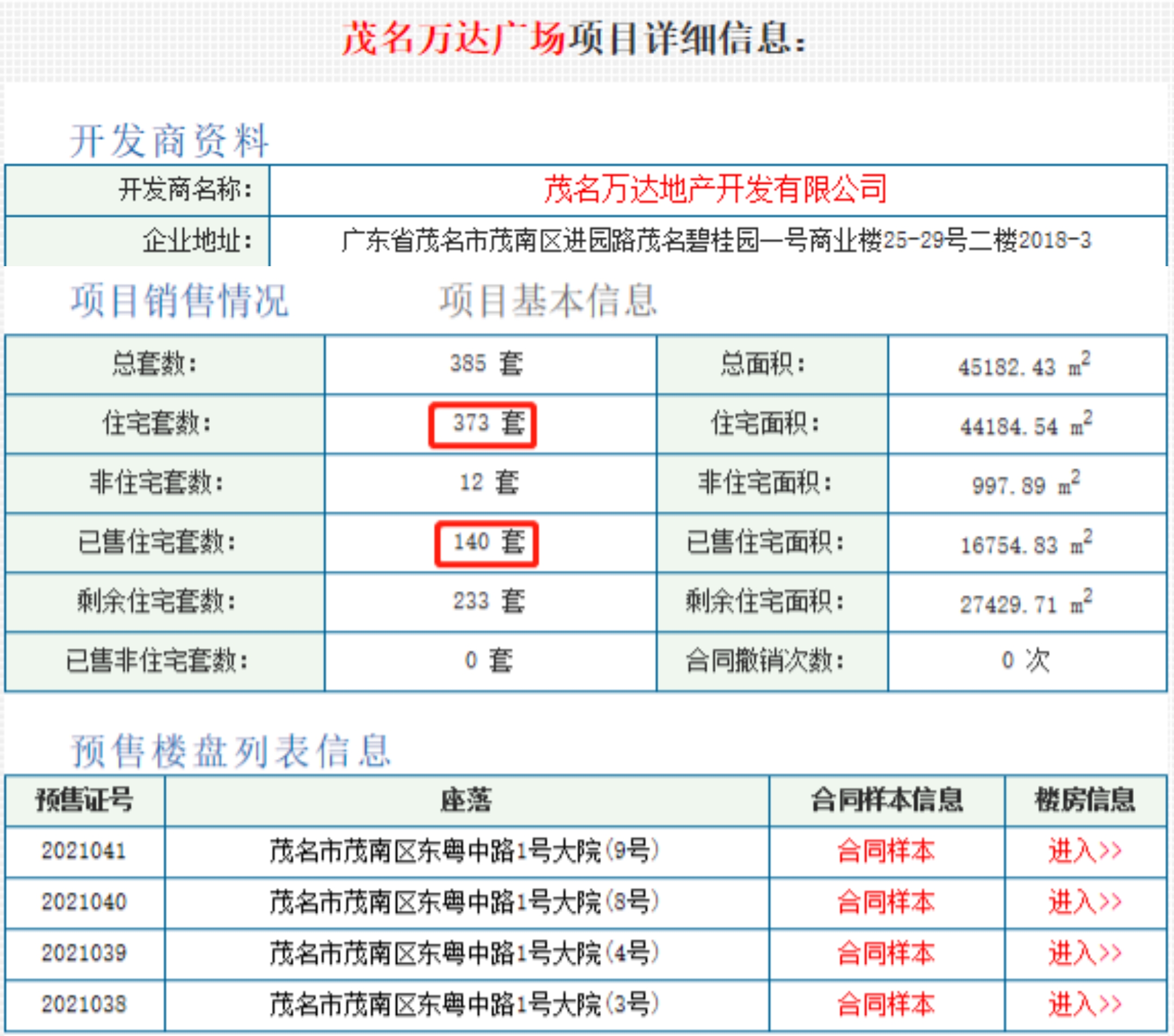Viewport: 1174px width, 1036px height.
Task: Click 进入>> for 9号 building
Action: pos(1085,851)
